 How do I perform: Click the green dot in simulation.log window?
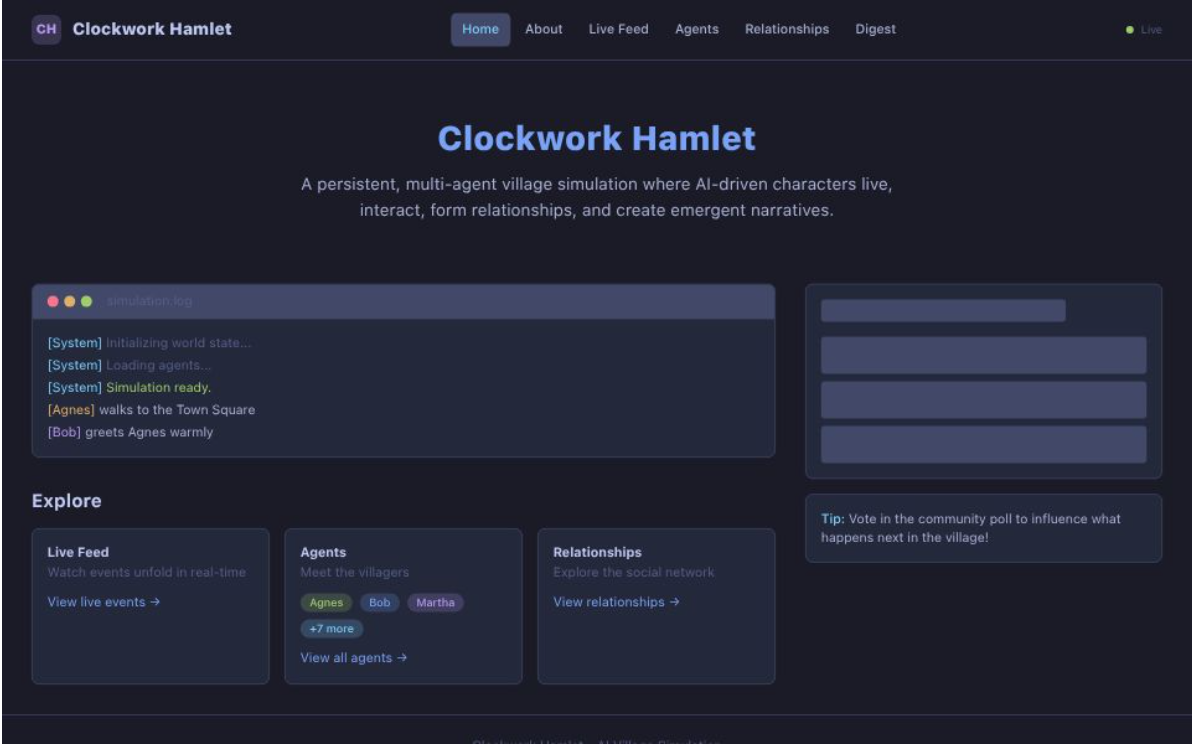86,301
